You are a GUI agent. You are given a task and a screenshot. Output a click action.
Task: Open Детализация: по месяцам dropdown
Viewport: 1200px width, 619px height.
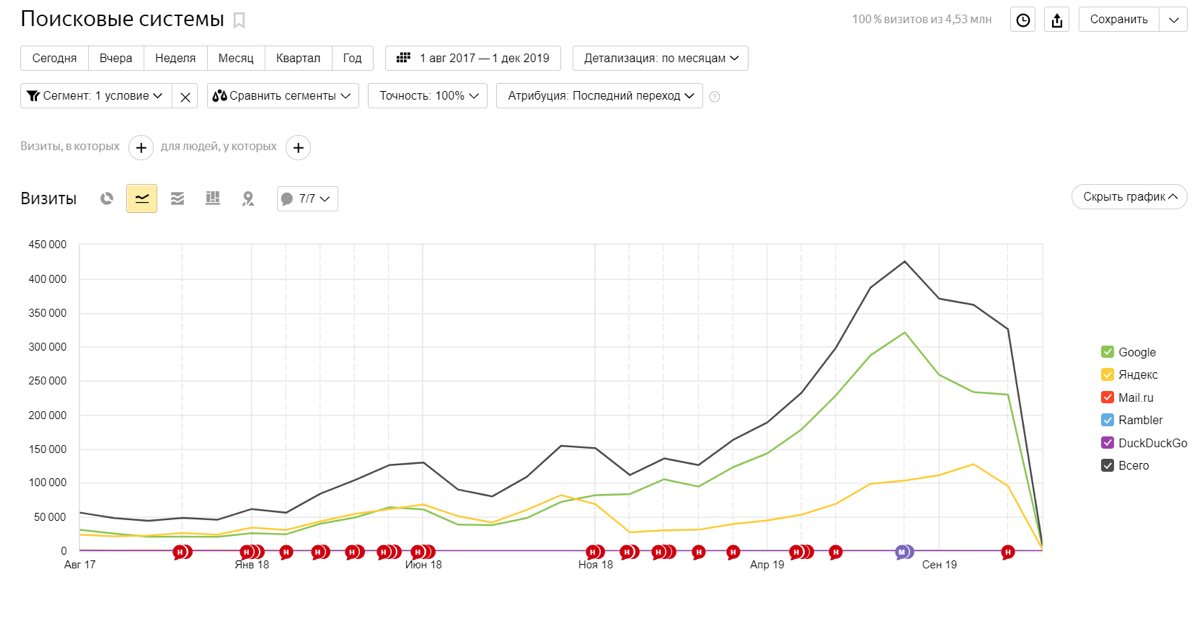(x=660, y=58)
